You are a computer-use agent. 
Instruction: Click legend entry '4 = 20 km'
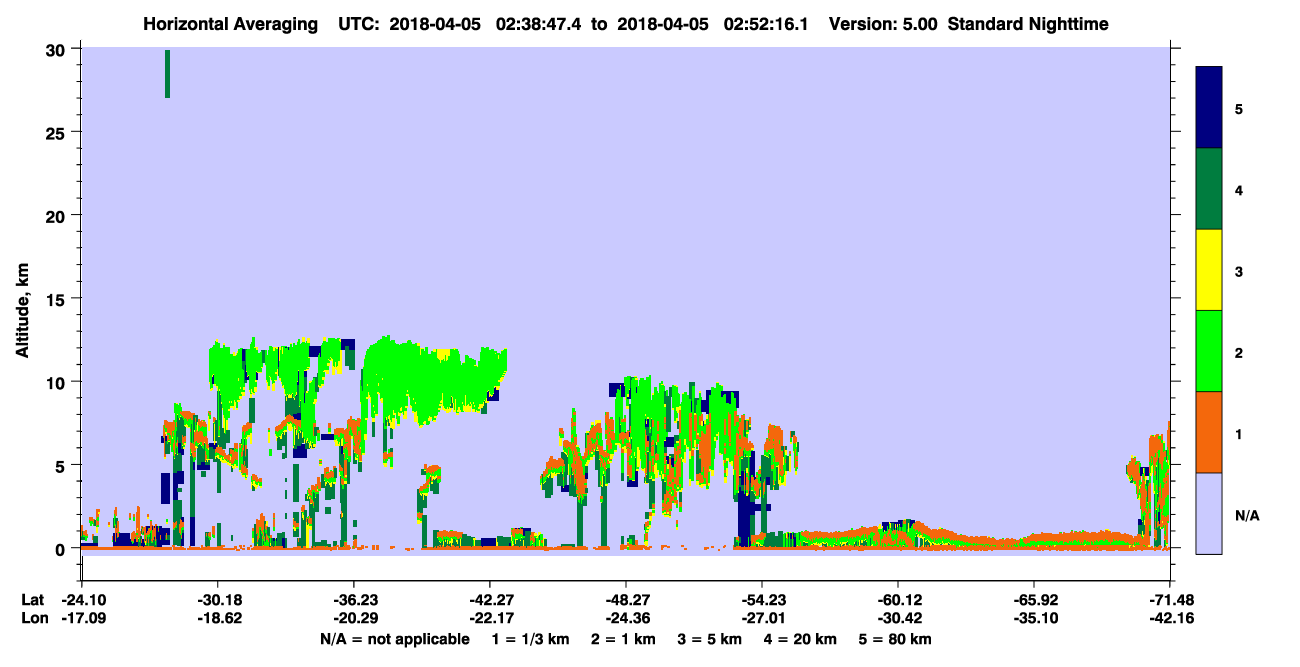tap(799, 639)
